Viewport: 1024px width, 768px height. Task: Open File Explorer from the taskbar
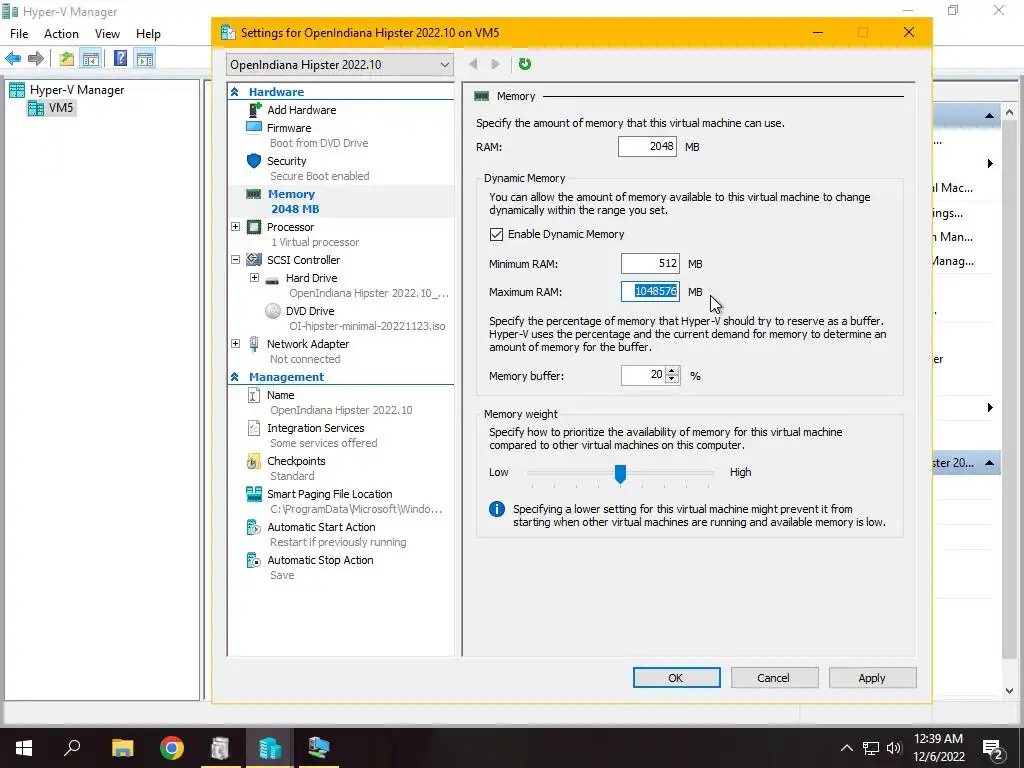point(122,748)
